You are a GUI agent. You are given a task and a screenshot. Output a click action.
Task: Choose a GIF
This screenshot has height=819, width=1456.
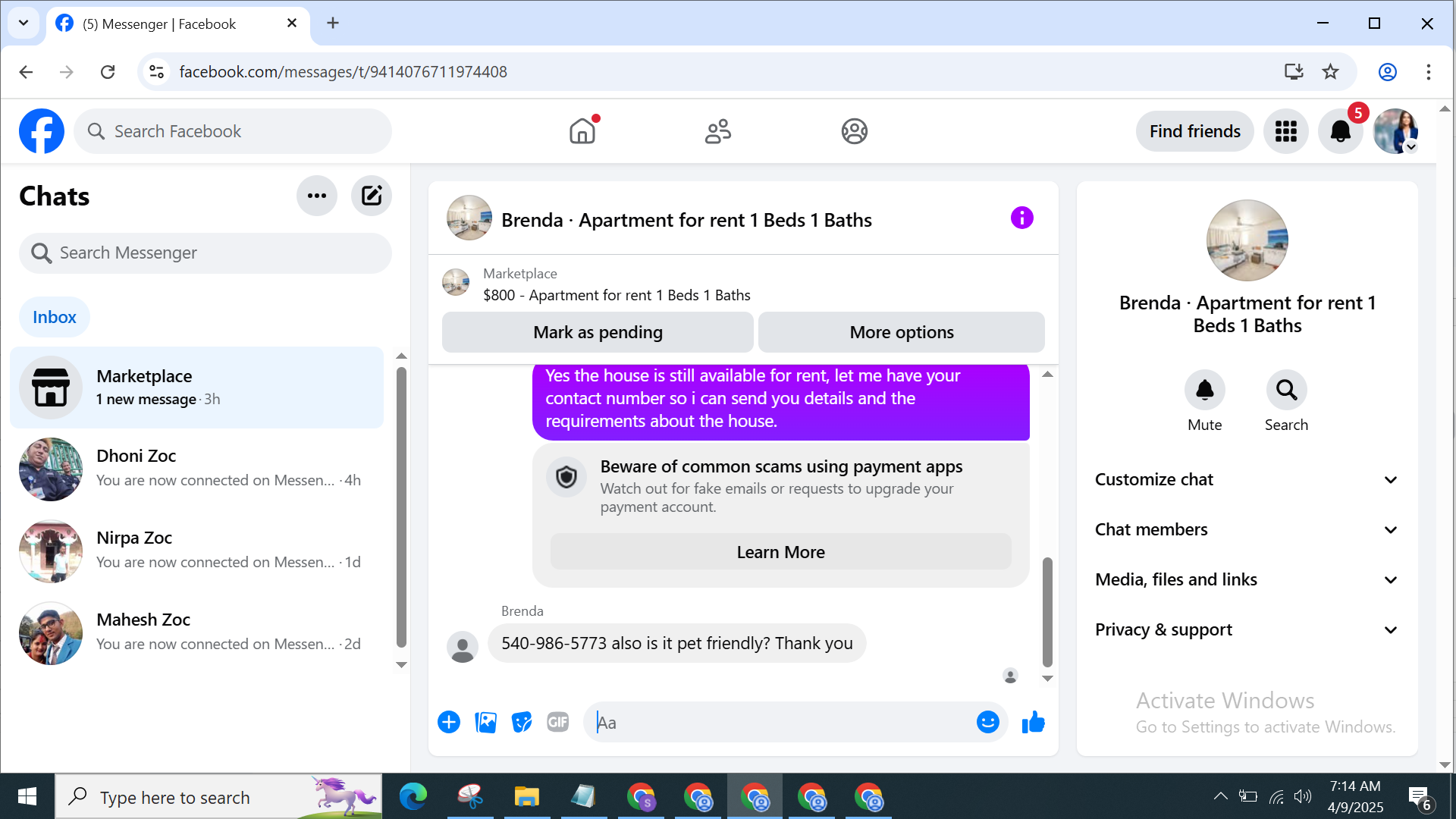pos(558,722)
